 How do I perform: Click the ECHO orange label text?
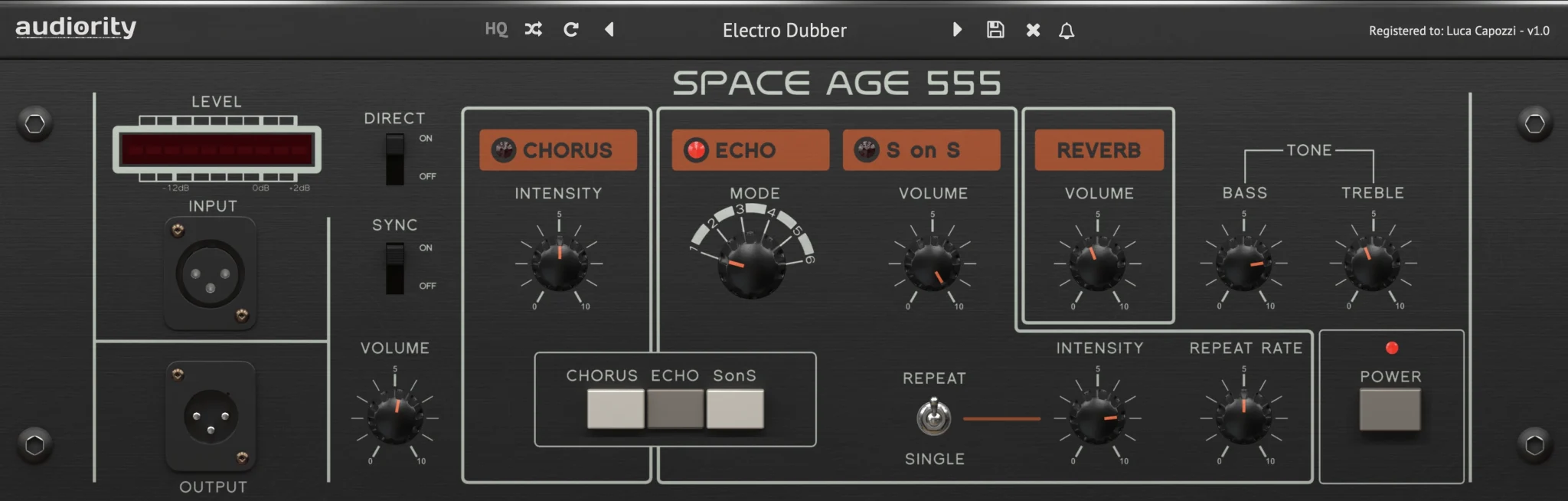[745, 150]
